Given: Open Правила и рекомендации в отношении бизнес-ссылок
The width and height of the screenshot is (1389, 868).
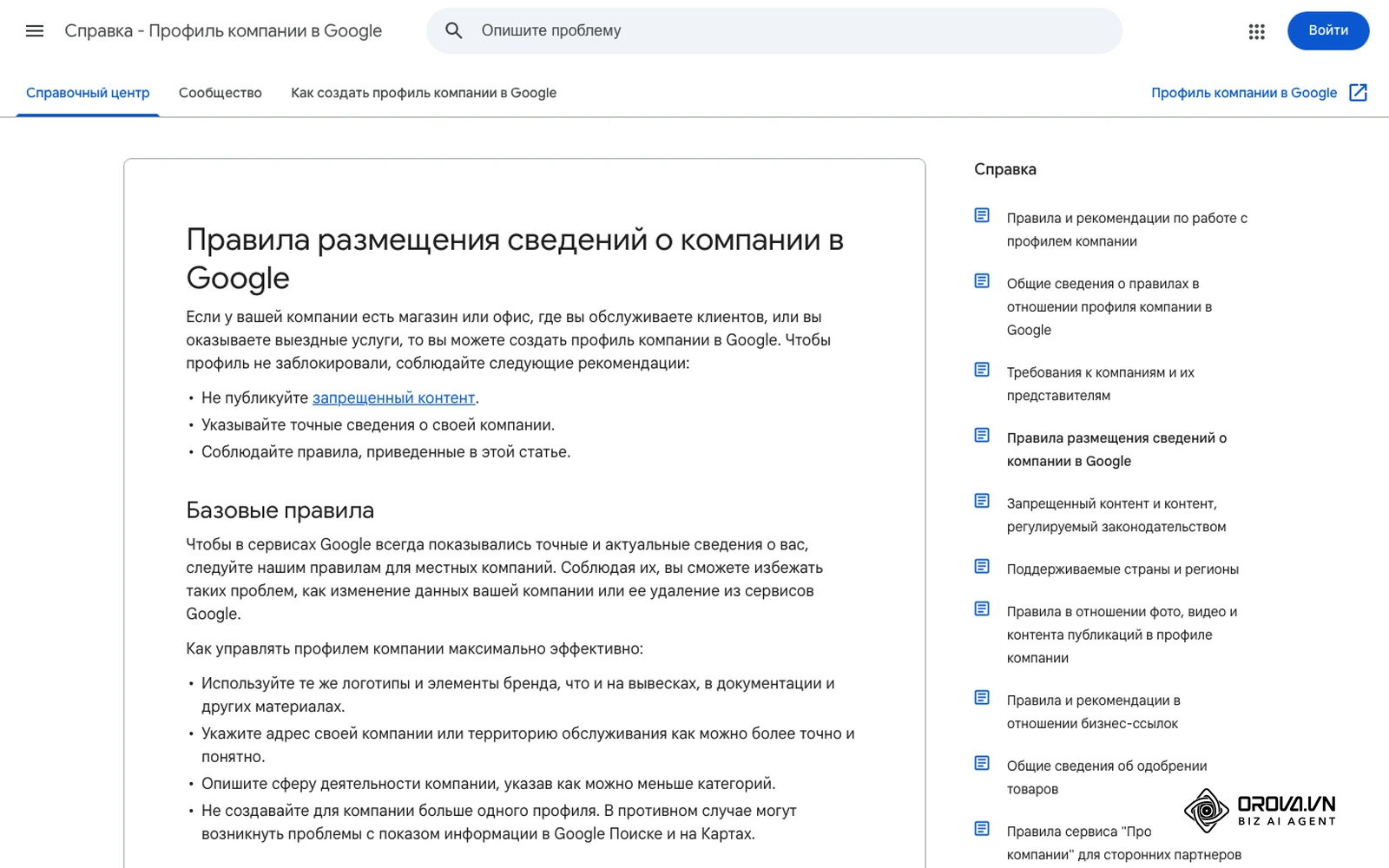Looking at the screenshot, I should click(1094, 712).
